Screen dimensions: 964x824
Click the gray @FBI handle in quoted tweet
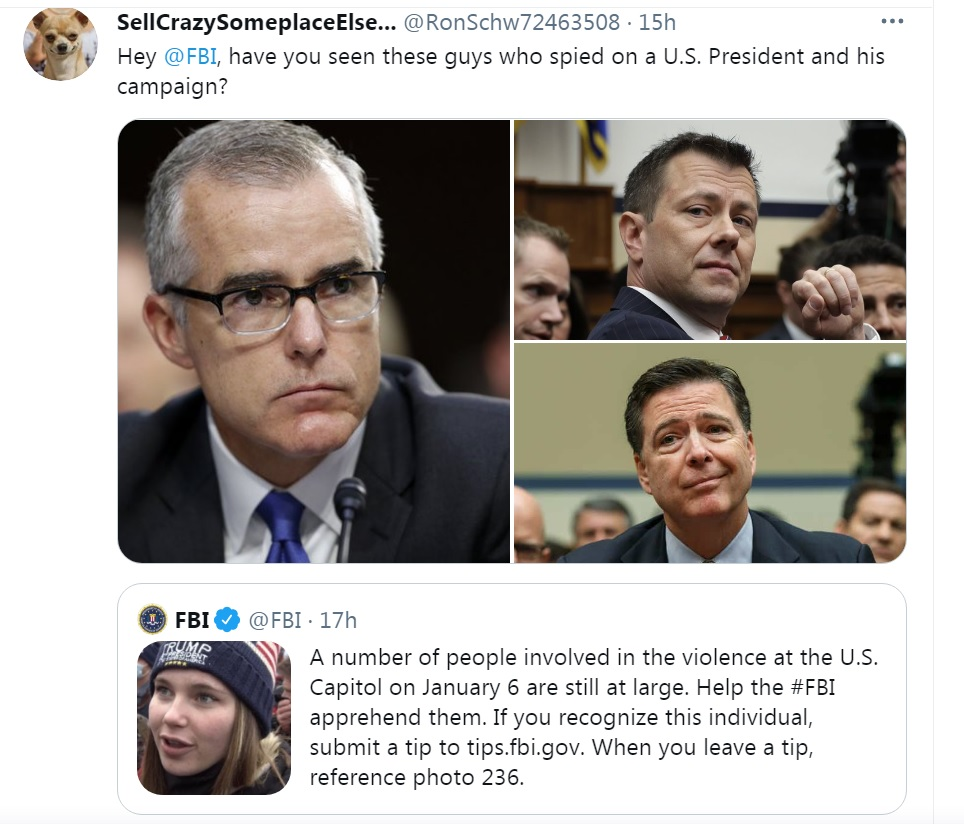273,620
